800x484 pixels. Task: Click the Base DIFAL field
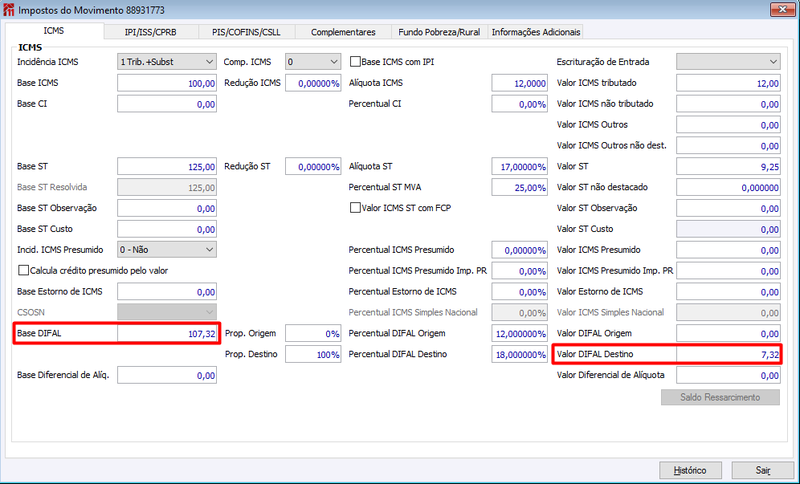coord(167,334)
